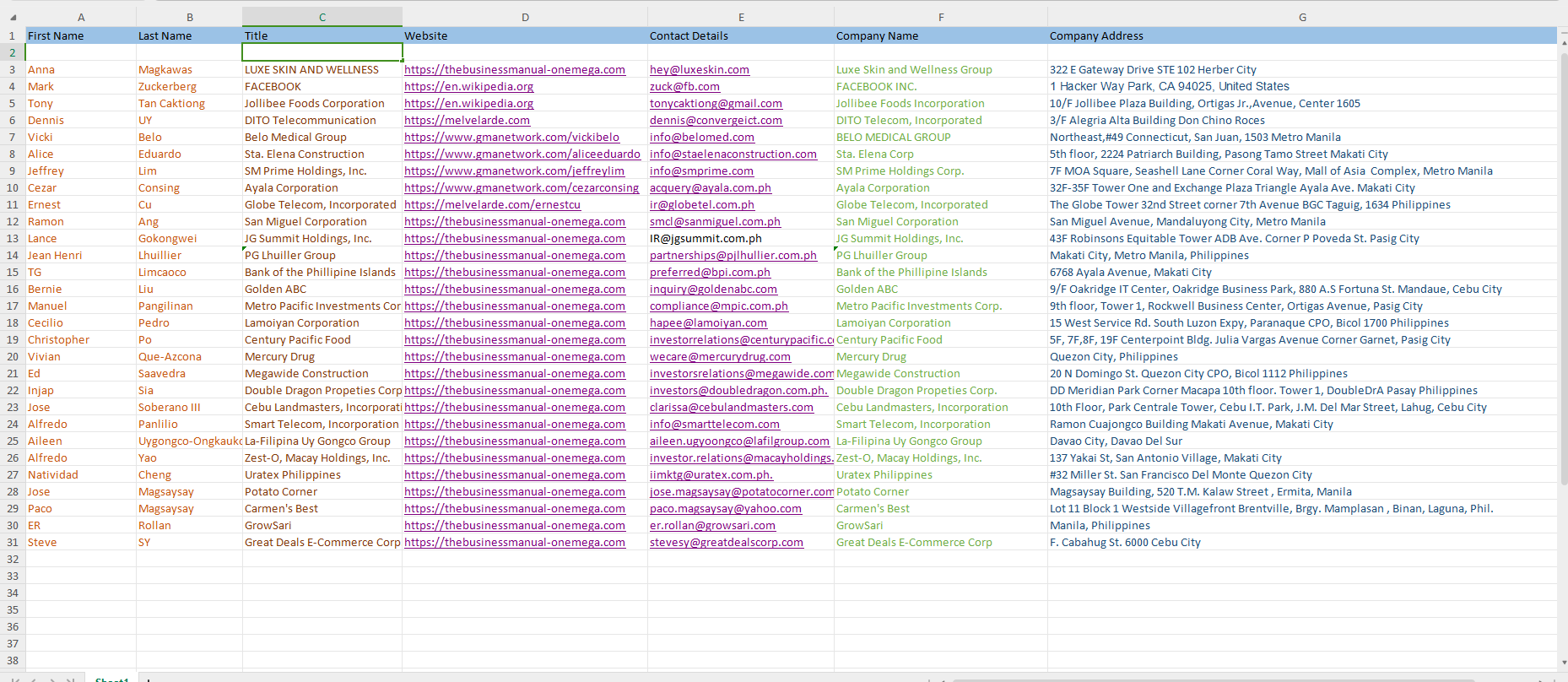Open tonycaktiong@gmail.com email link
The width and height of the screenshot is (1568, 682).
(x=716, y=103)
